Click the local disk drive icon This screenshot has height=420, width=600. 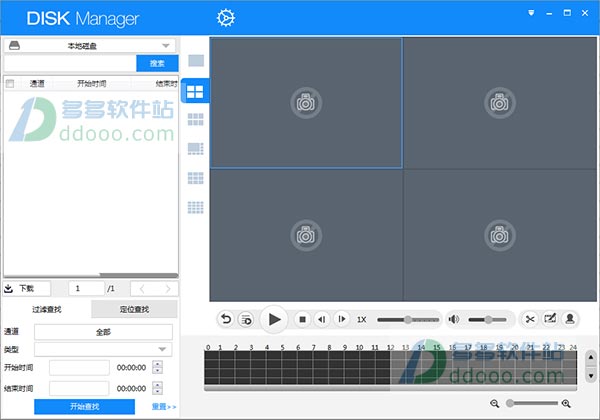pos(15,46)
